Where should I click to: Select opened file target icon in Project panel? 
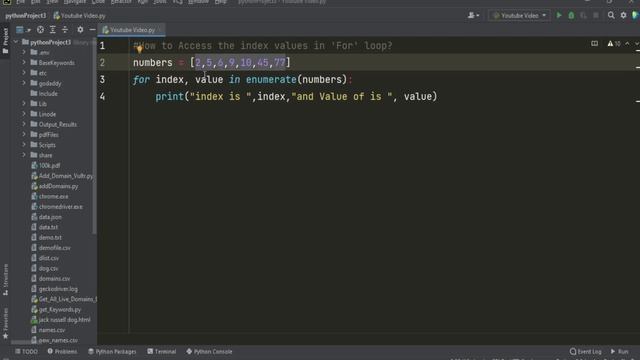click(x=40, y=30)
